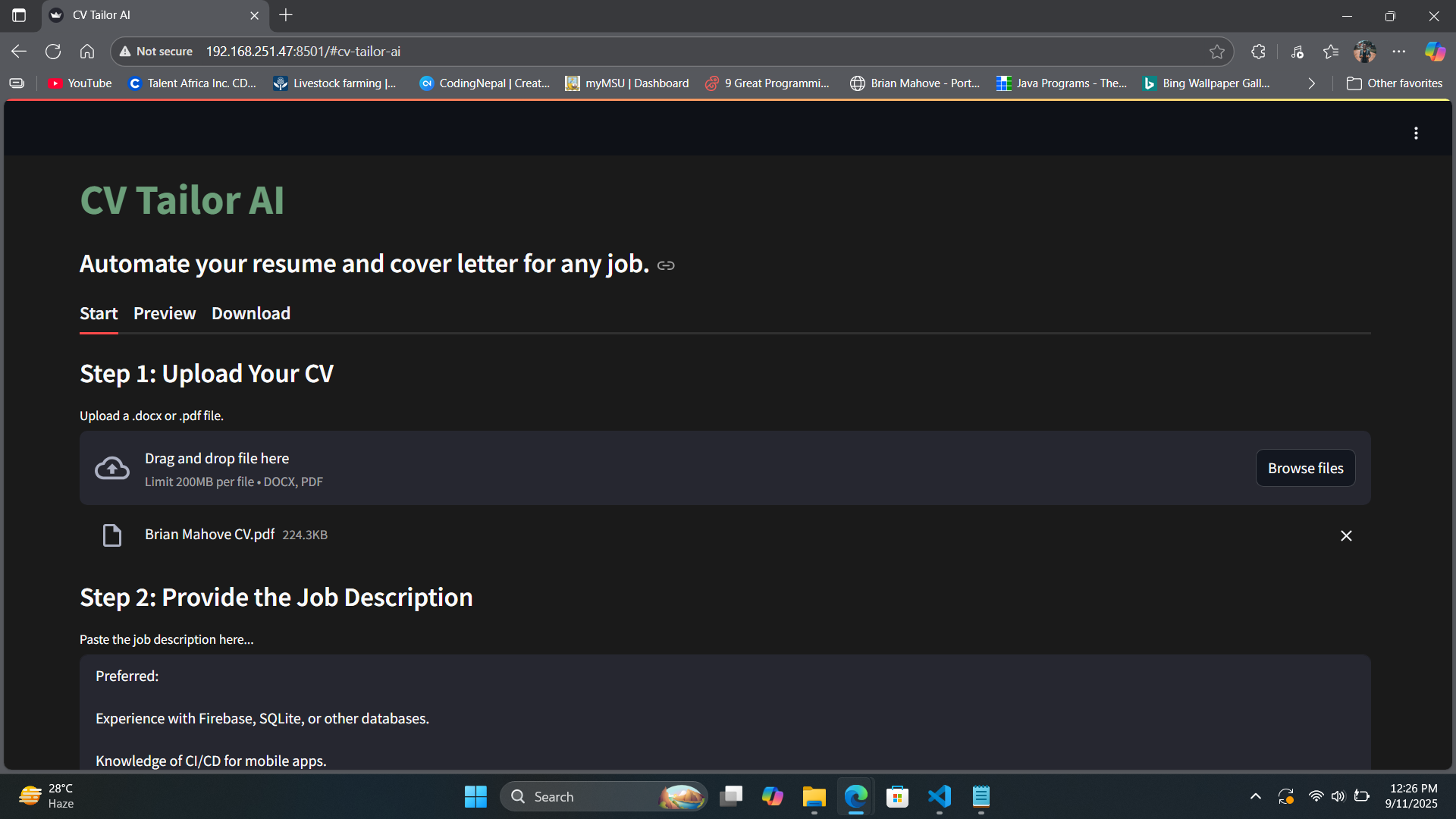Open browser extensions puzzle icon
Image resolution: width=1456 pixels, height=819 pixels.
[1258, 52]
